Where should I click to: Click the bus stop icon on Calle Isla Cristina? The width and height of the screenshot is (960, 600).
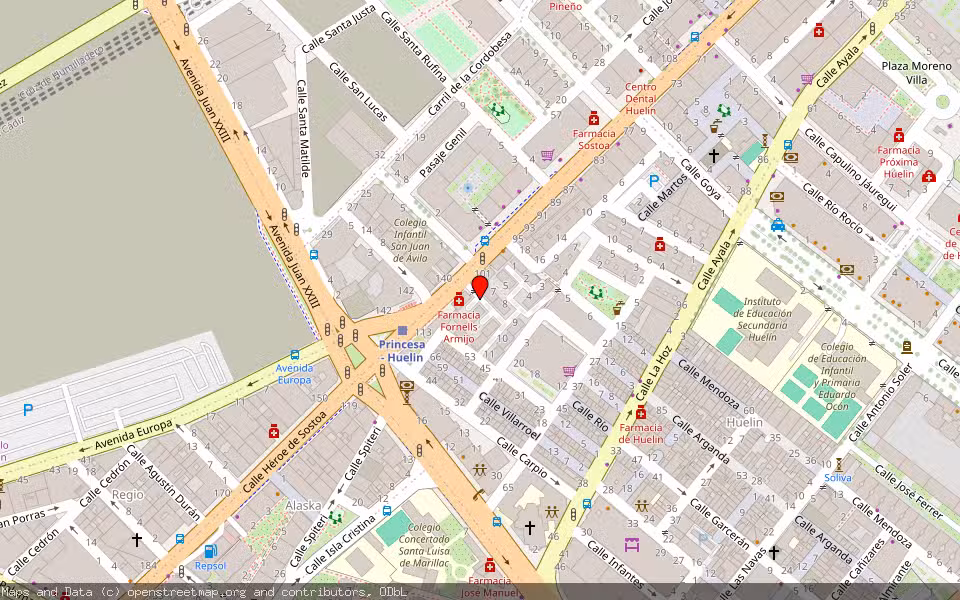pyautogui.click(x=386, y=511)
